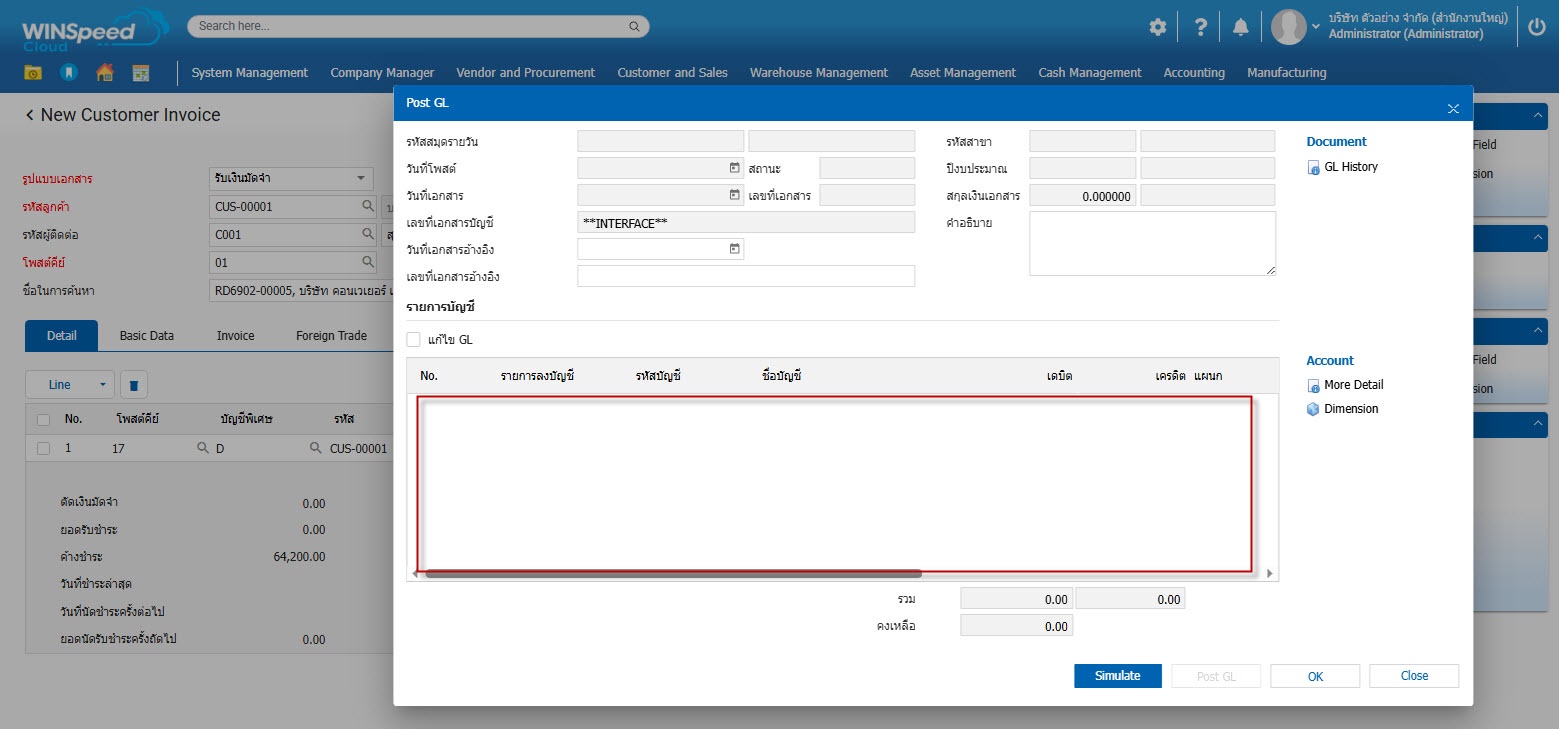Open the settings gear icon
The height and width of the screenshot is (729, 1559).
tap(1157, 27)
